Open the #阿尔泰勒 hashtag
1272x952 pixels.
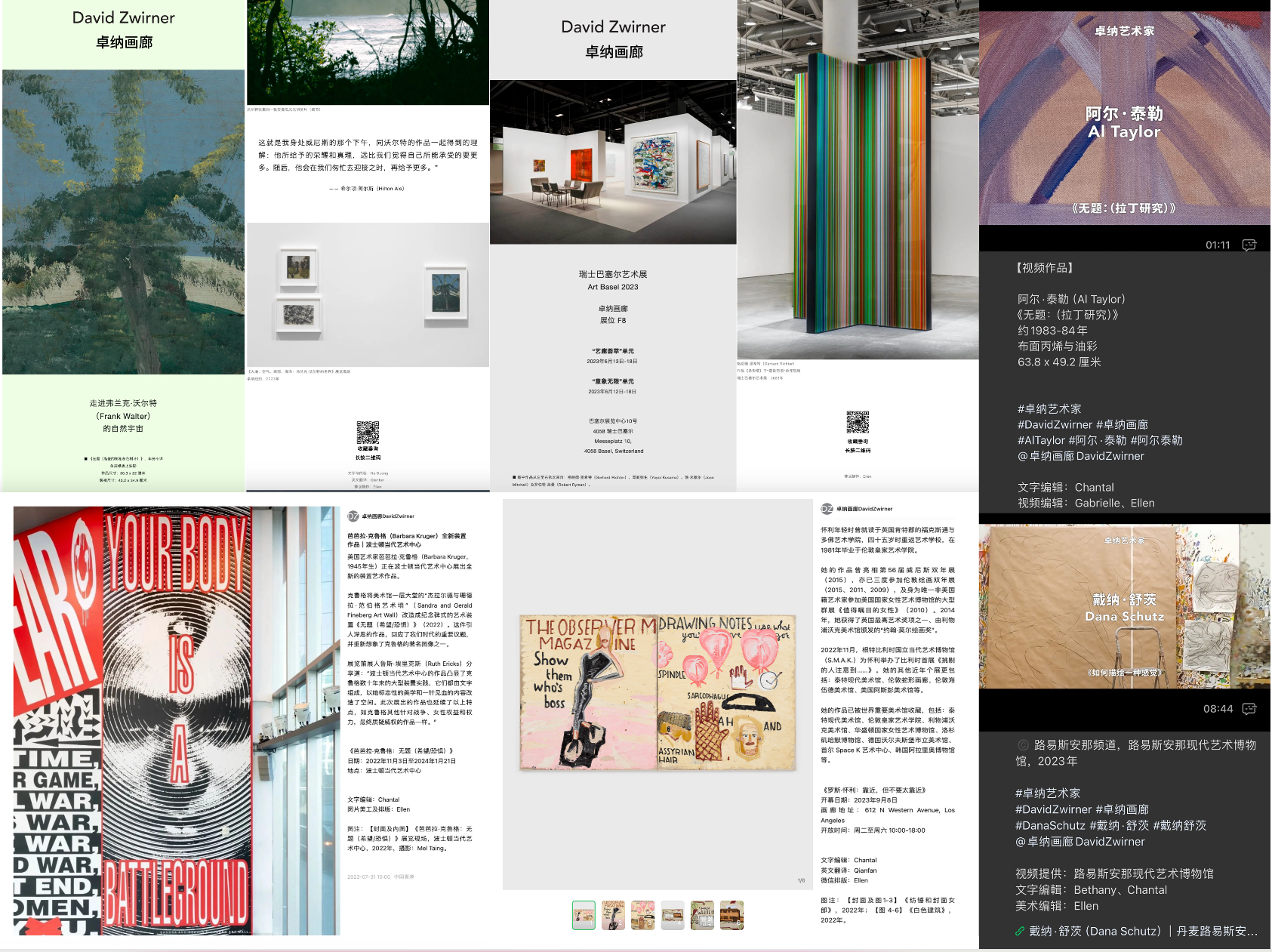tap(1157, 440)
